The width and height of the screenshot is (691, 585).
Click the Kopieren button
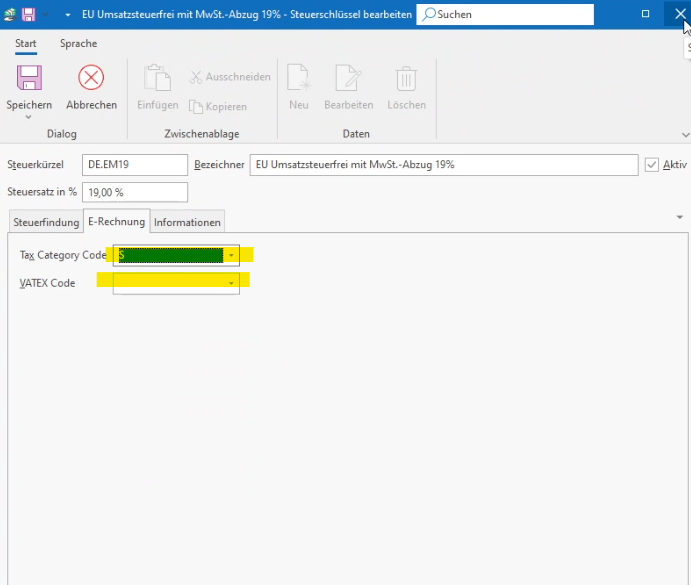[x=218, y=106]
